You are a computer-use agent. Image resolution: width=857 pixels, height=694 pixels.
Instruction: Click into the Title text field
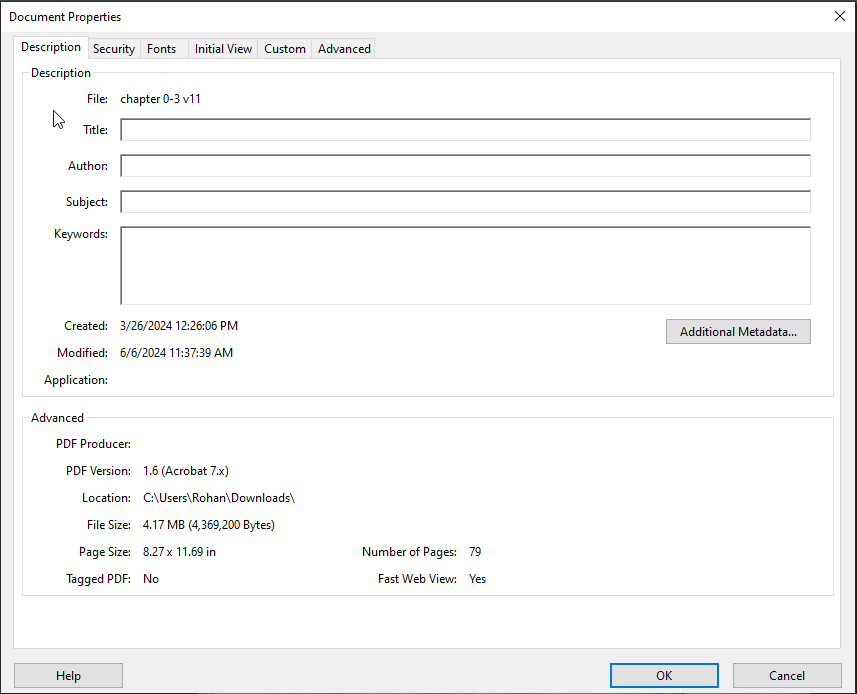(465, 130)
